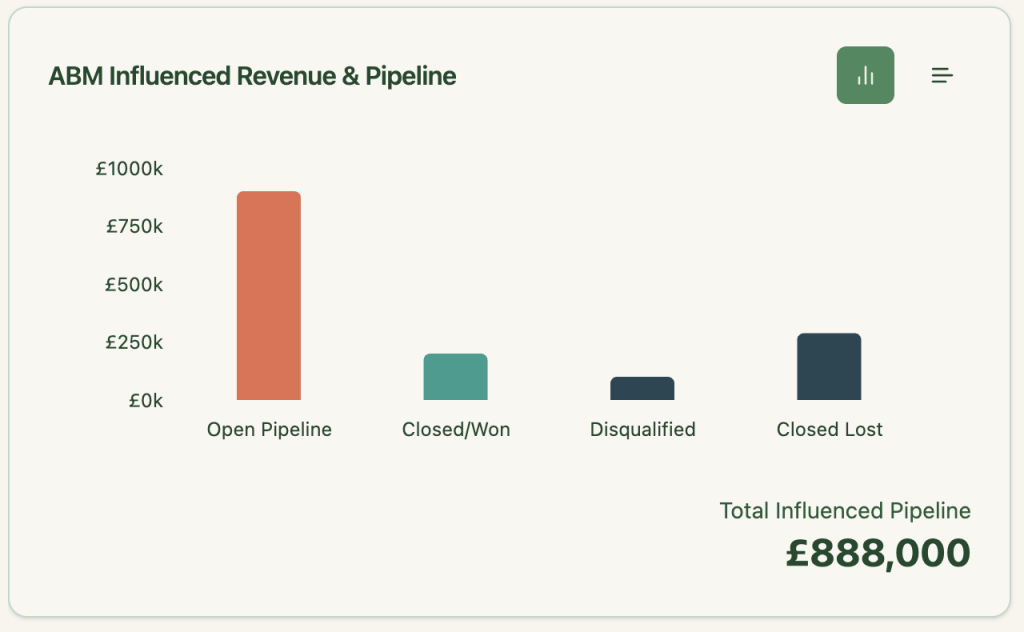
Task: Click the £1000k axis label
Action: pyautogui.click(x=131, y=168)
